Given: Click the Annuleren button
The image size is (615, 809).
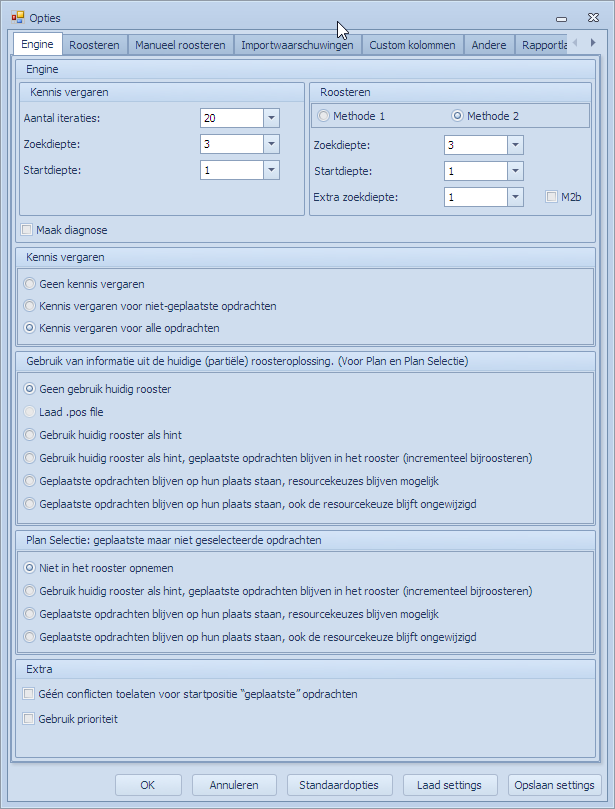Looking at the screenshot, I should click(234, 785).
